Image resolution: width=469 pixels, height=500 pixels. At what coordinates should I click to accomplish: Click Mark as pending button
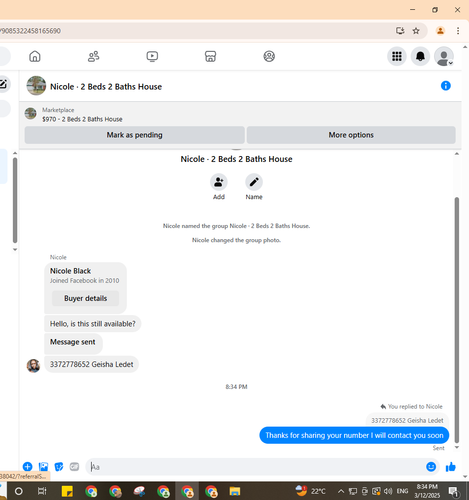135,135
